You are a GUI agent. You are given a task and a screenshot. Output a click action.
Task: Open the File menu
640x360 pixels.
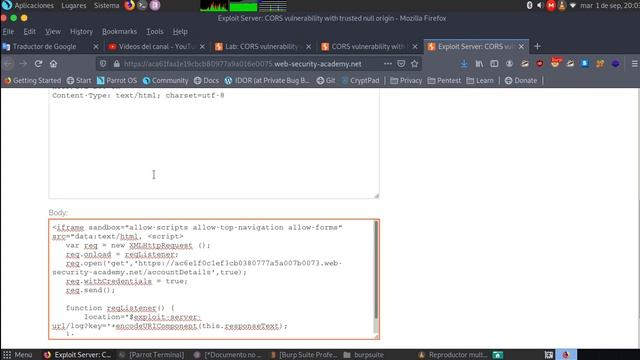pos(8,31)
